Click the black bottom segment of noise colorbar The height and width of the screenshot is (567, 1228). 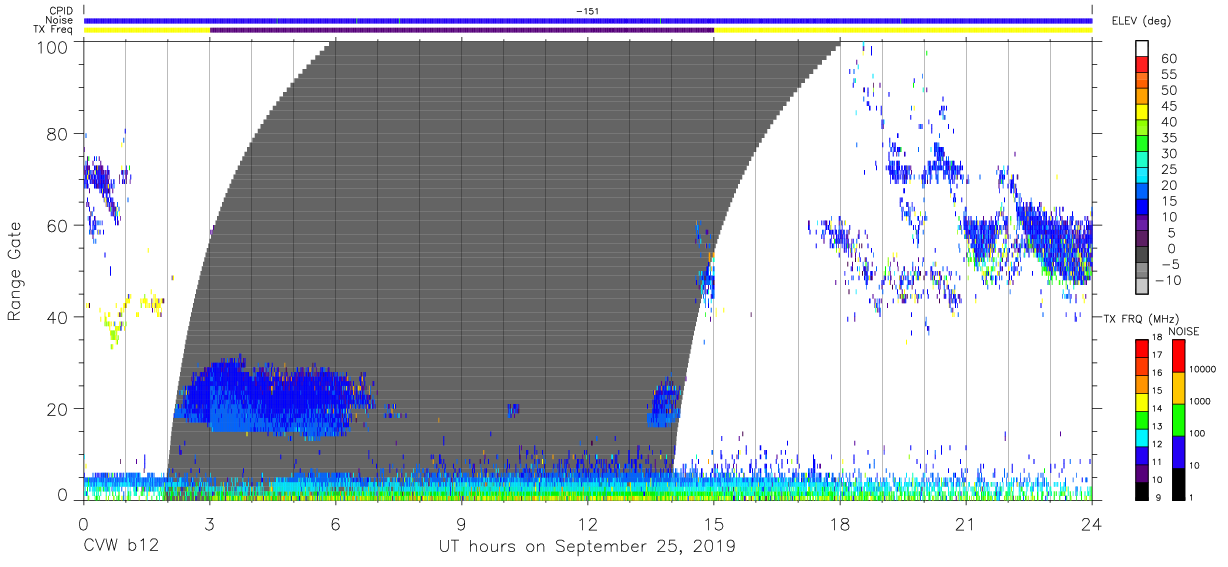click(x=1178, y=482)
